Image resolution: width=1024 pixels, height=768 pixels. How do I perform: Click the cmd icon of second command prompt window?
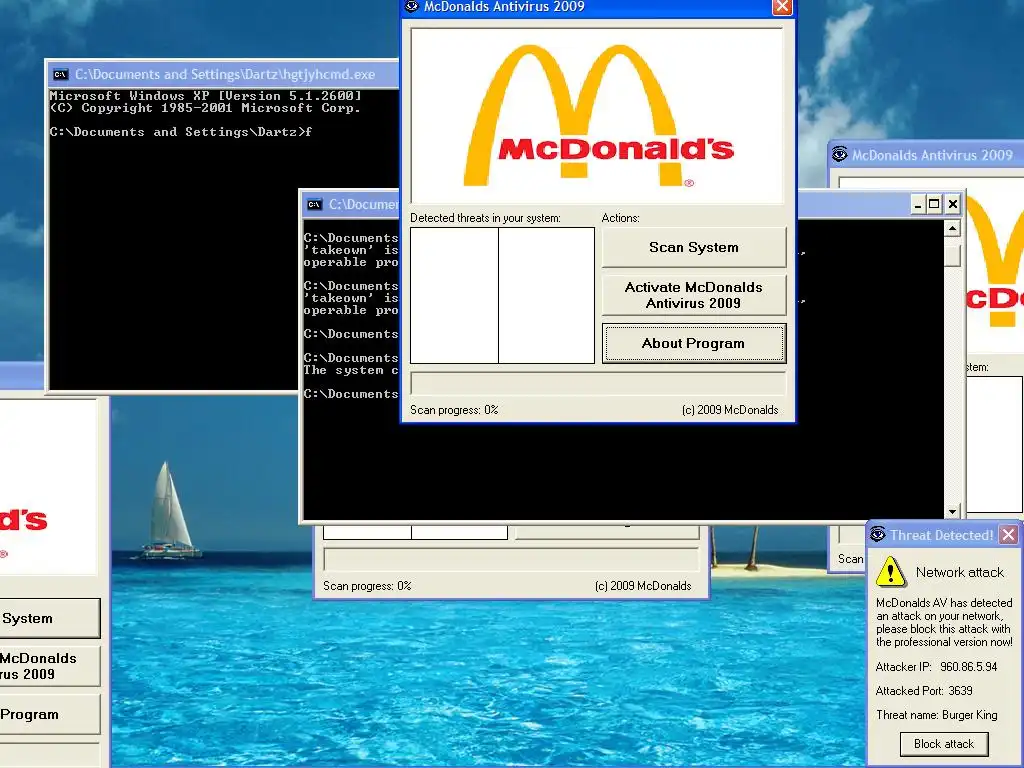click(314, 204)
